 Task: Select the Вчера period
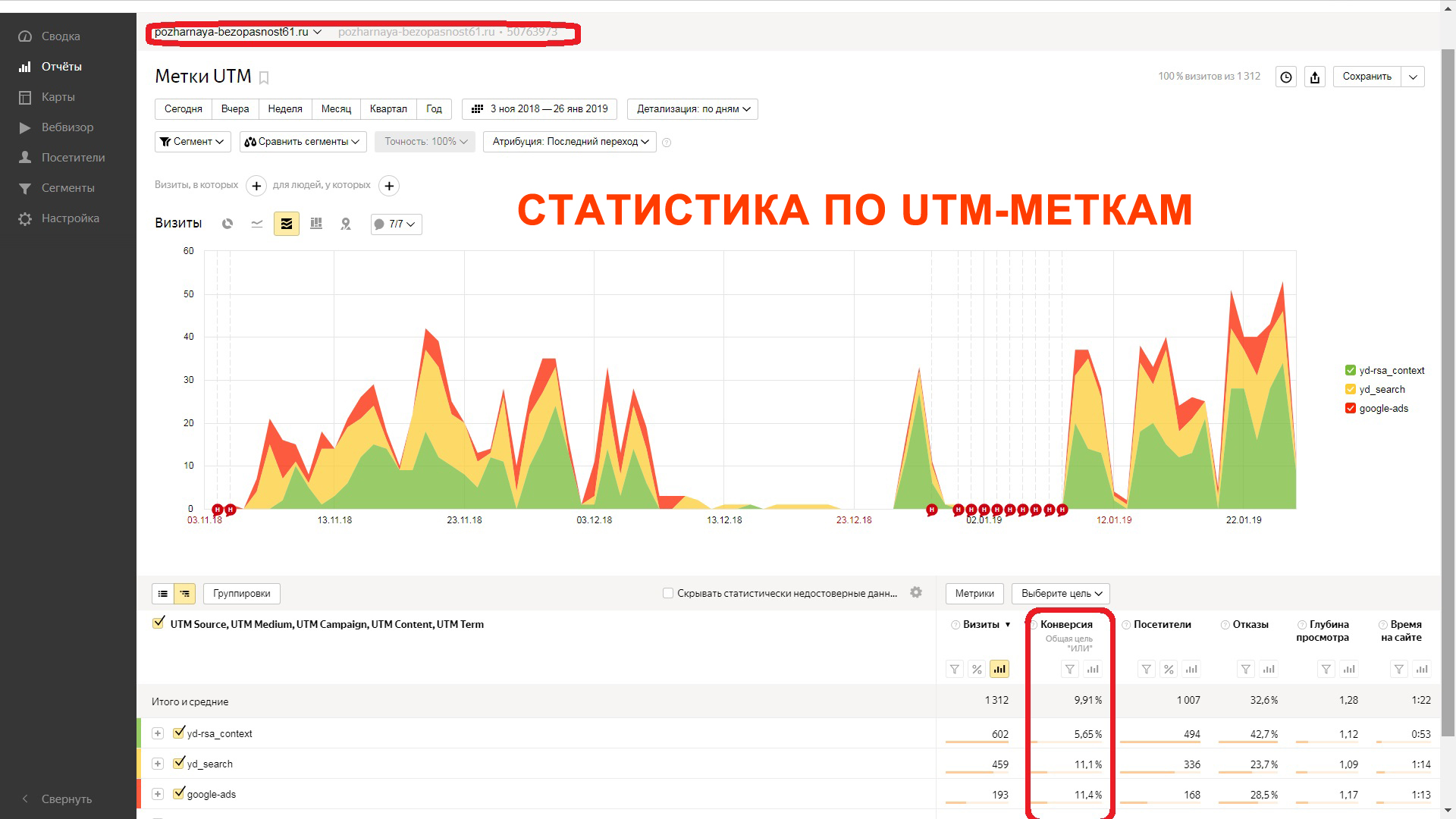point(235,109)
